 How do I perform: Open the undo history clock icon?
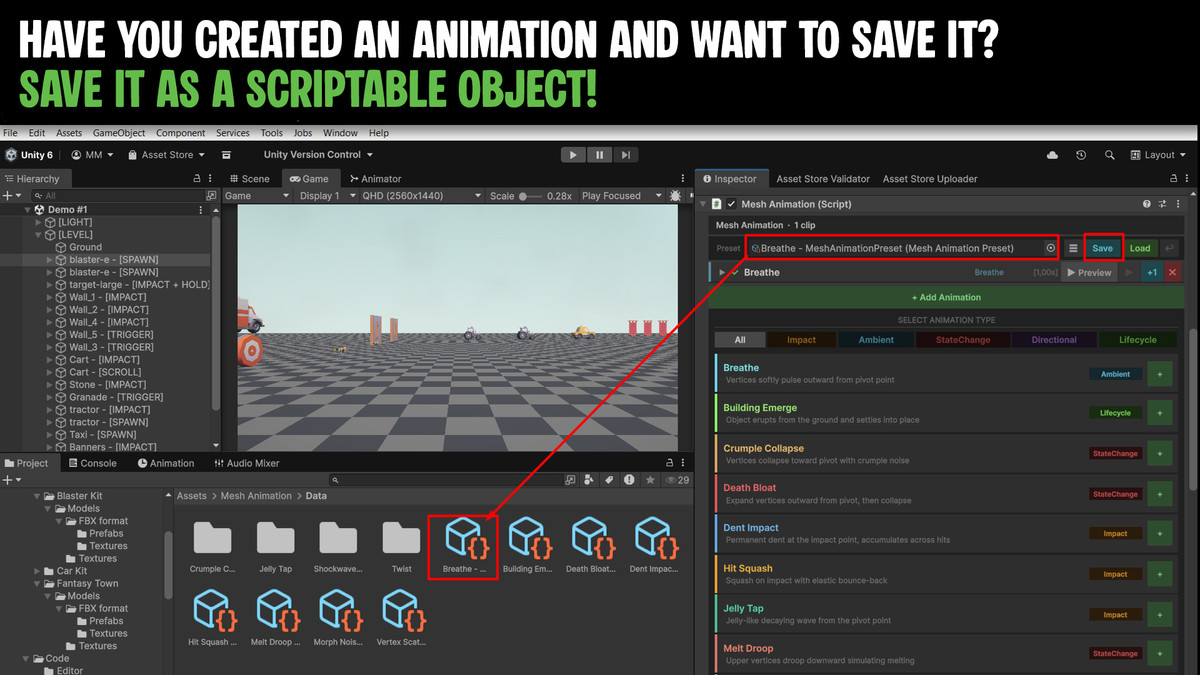pos(1081,155)
